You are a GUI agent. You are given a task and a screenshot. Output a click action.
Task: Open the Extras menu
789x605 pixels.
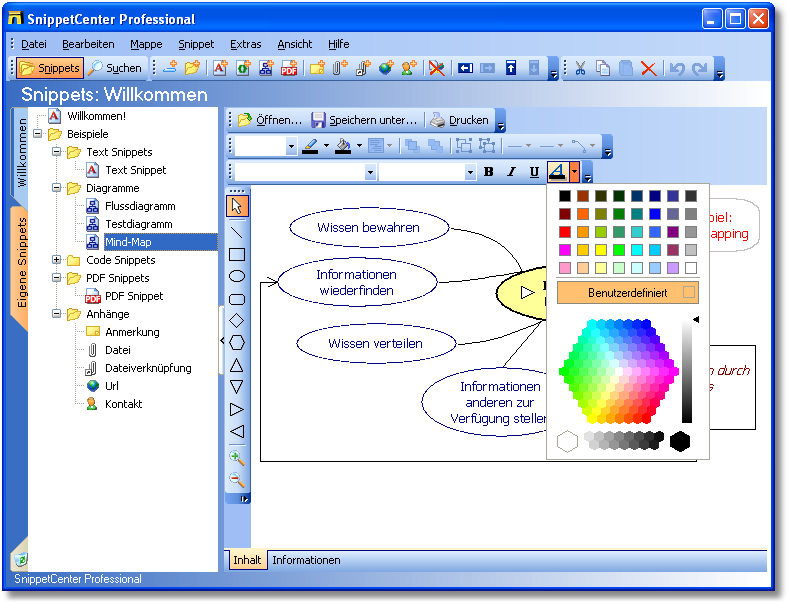coord(246,44)
